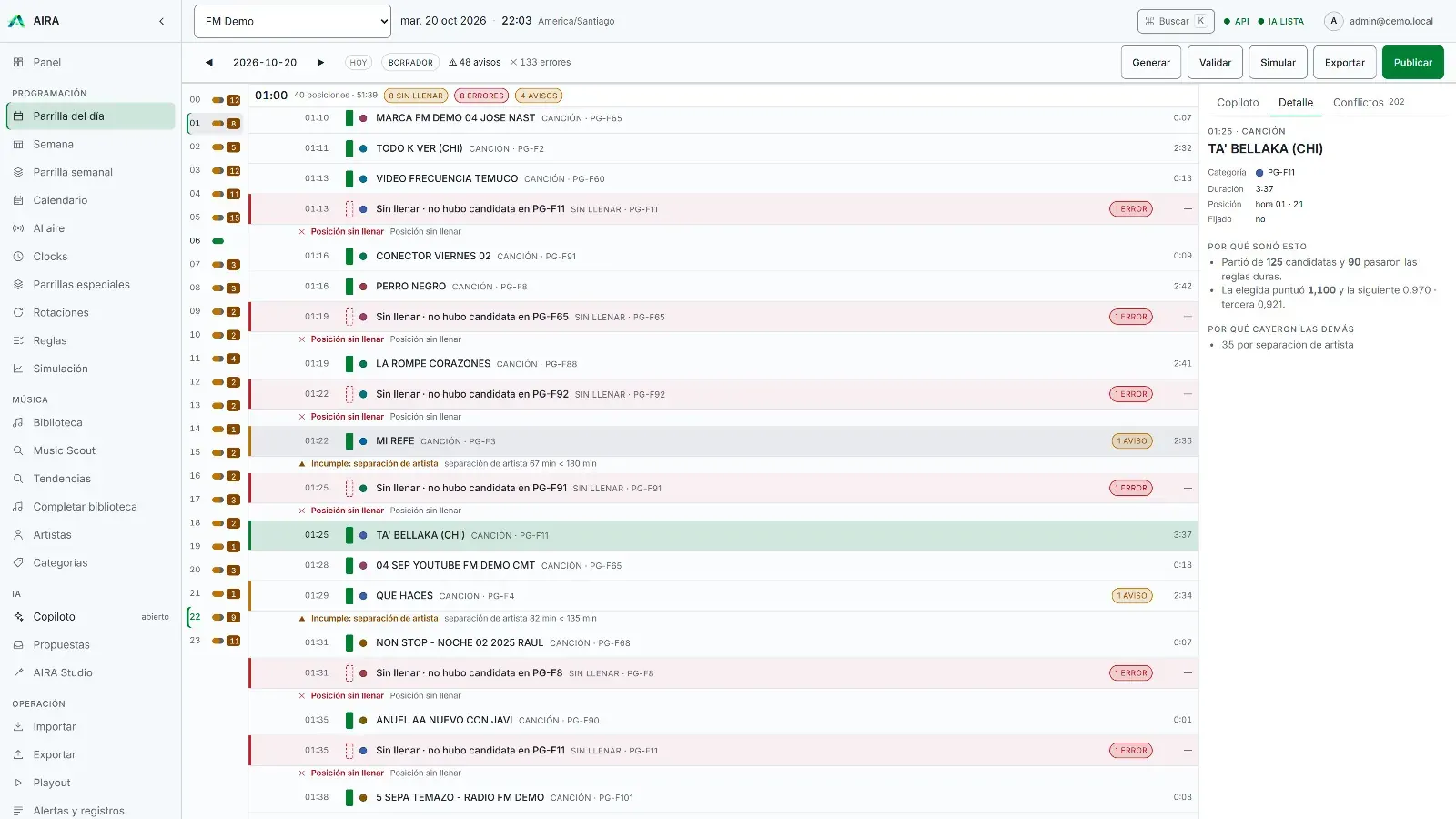This screenshot has height=819, width=1456.
Task: Open Importar via its download icon
Action: (18, 727)
